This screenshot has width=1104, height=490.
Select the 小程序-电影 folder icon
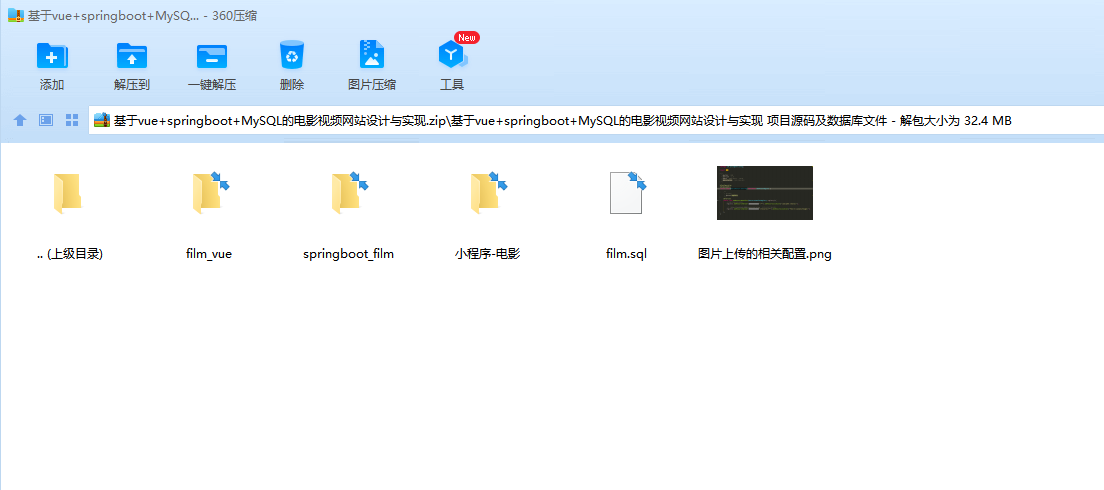[487, 194]
